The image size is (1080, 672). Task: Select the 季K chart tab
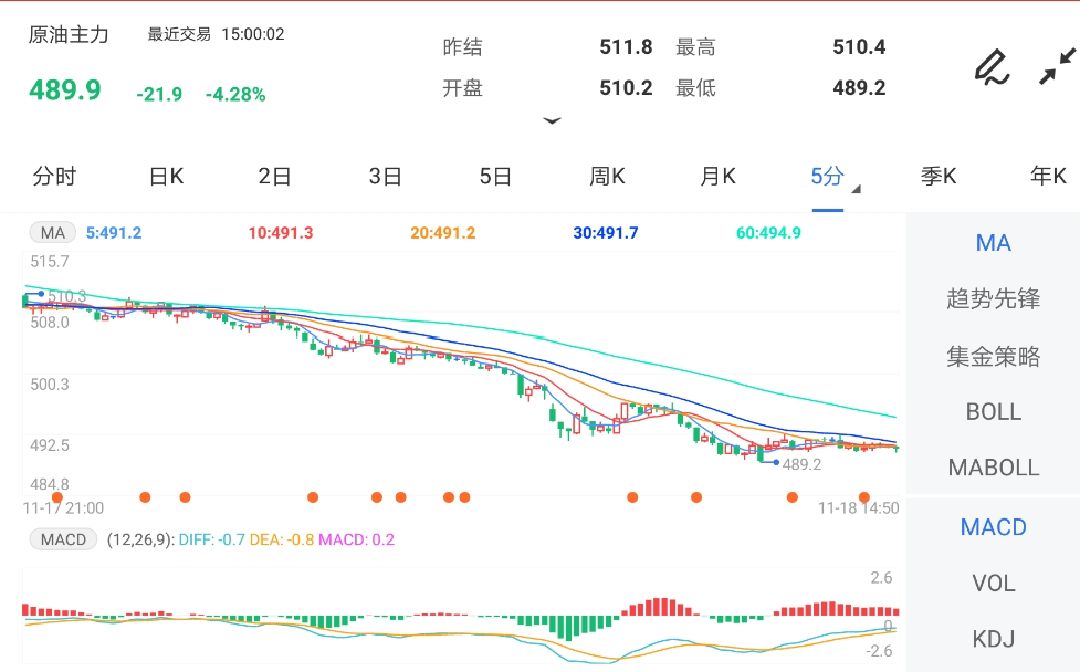point(938,177)
